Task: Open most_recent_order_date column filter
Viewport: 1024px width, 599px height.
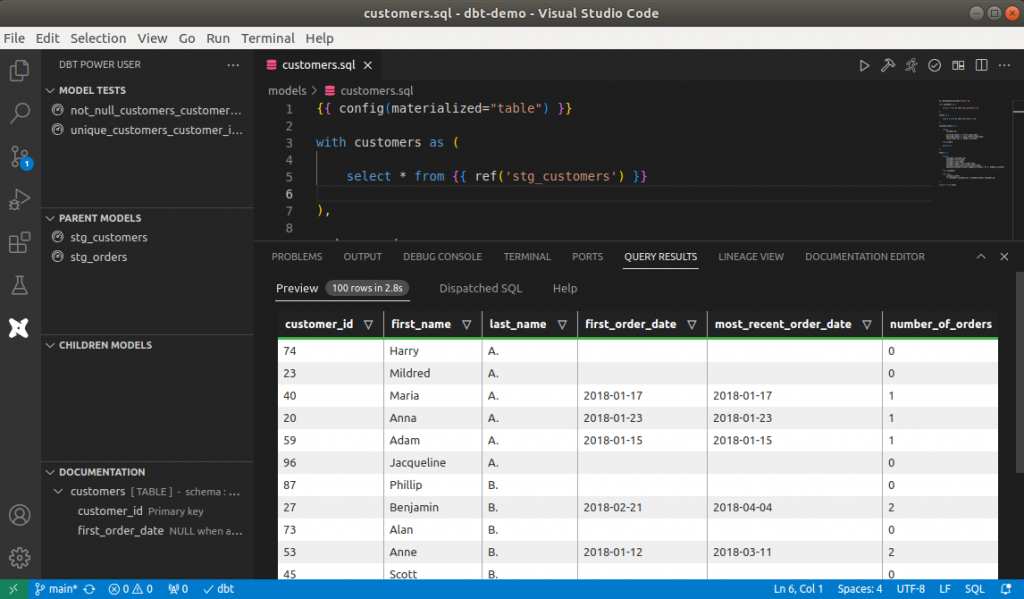Action: point(867,325)
